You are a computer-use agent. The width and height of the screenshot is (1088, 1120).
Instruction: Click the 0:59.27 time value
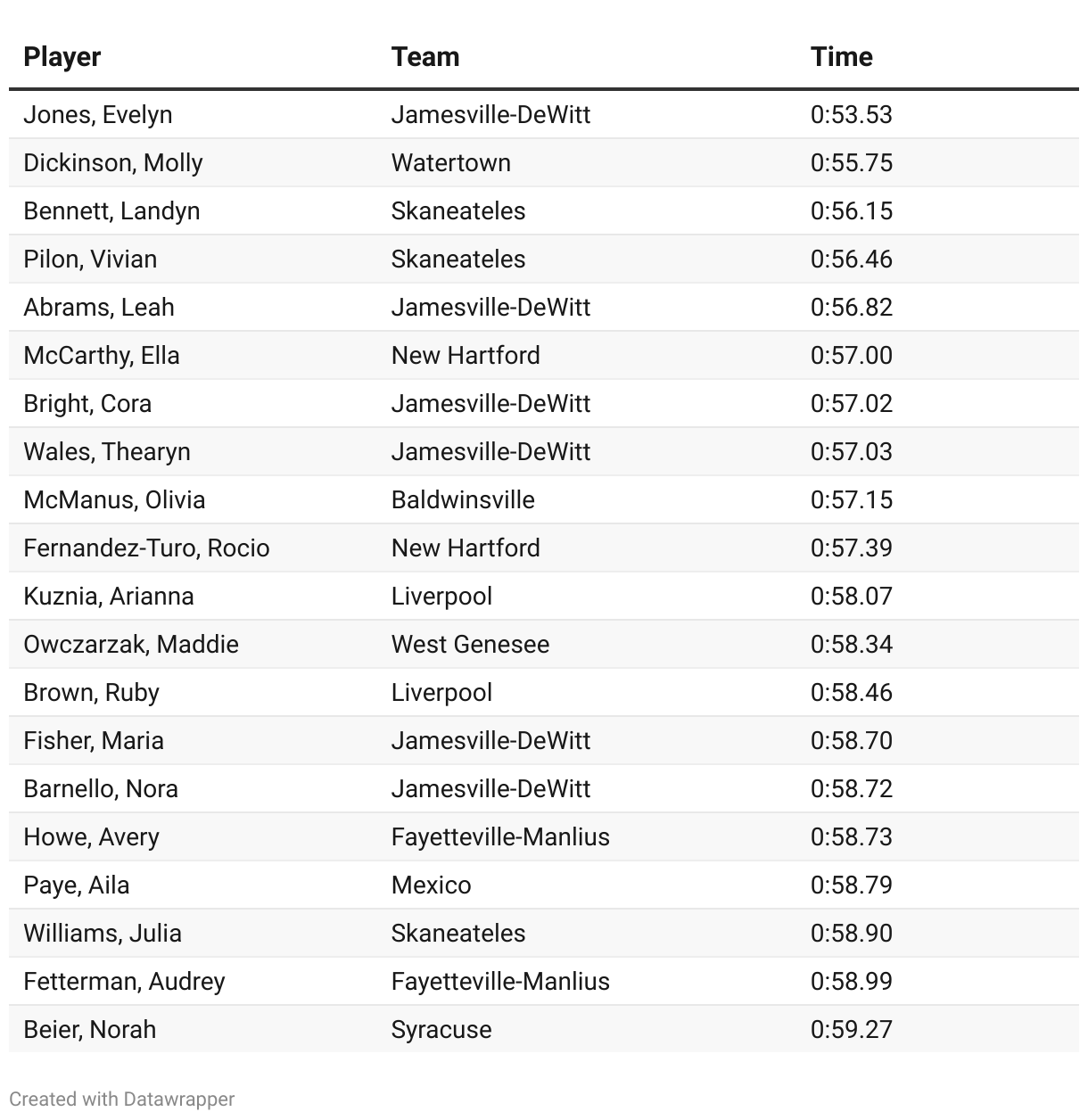tap(851, 1030)
